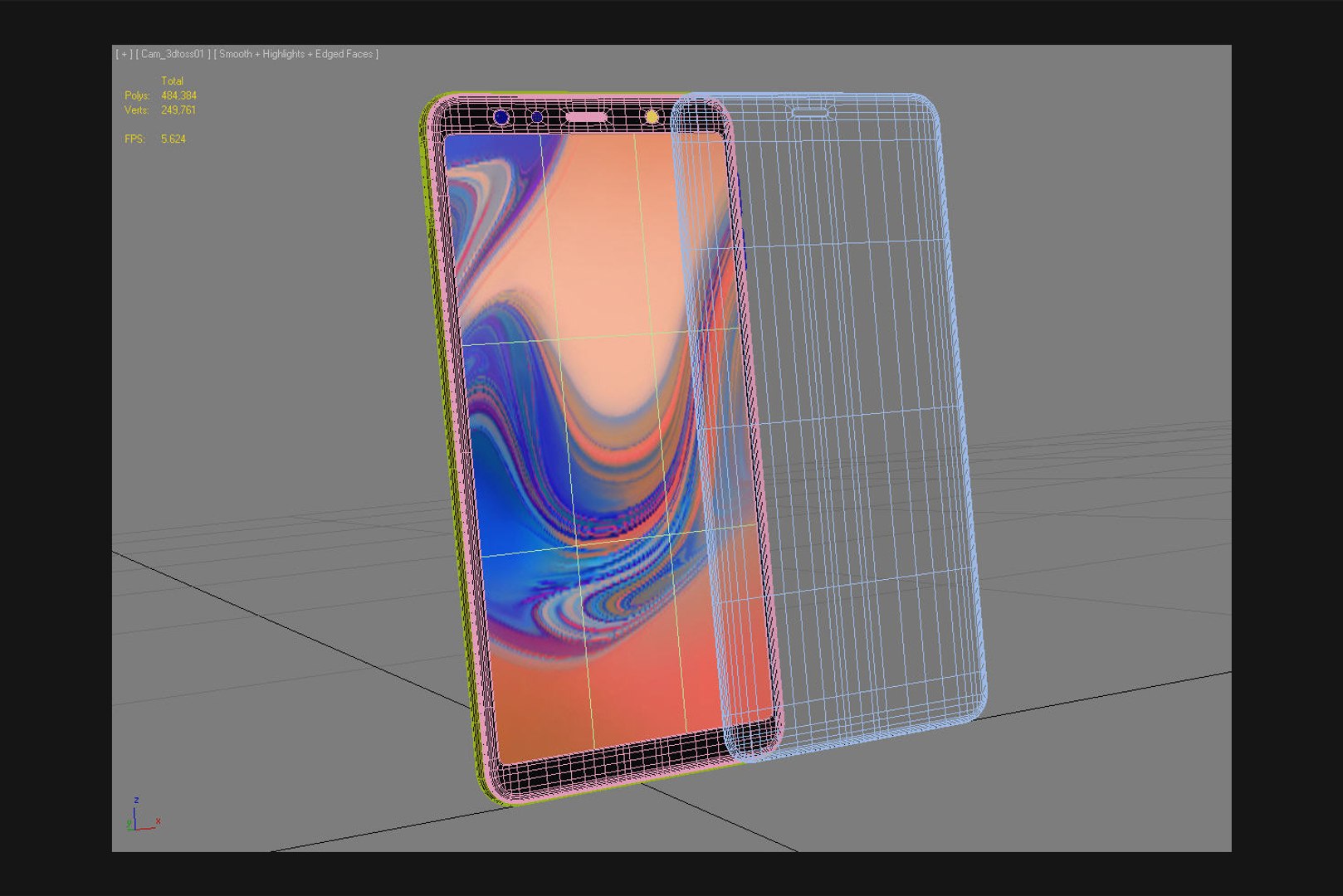Open the Smooth + Highlights + Edged Faces shading menu

pos(296,54)
